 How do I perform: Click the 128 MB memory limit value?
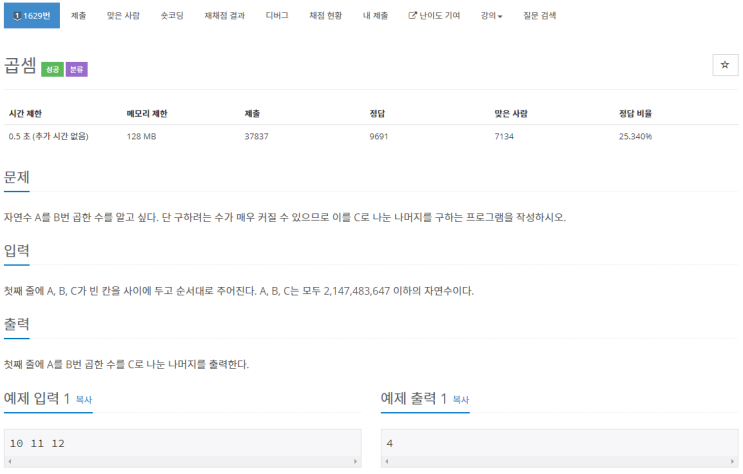141,137
